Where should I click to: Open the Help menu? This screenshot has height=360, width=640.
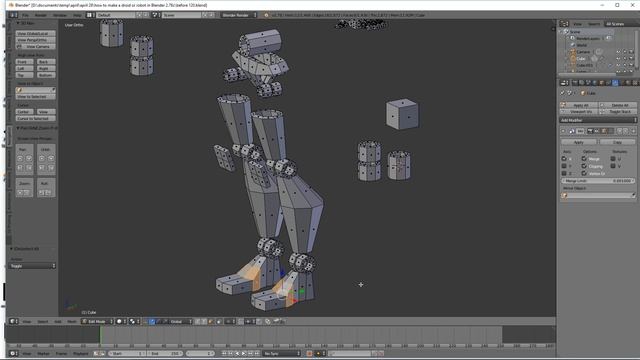[77, 15]
